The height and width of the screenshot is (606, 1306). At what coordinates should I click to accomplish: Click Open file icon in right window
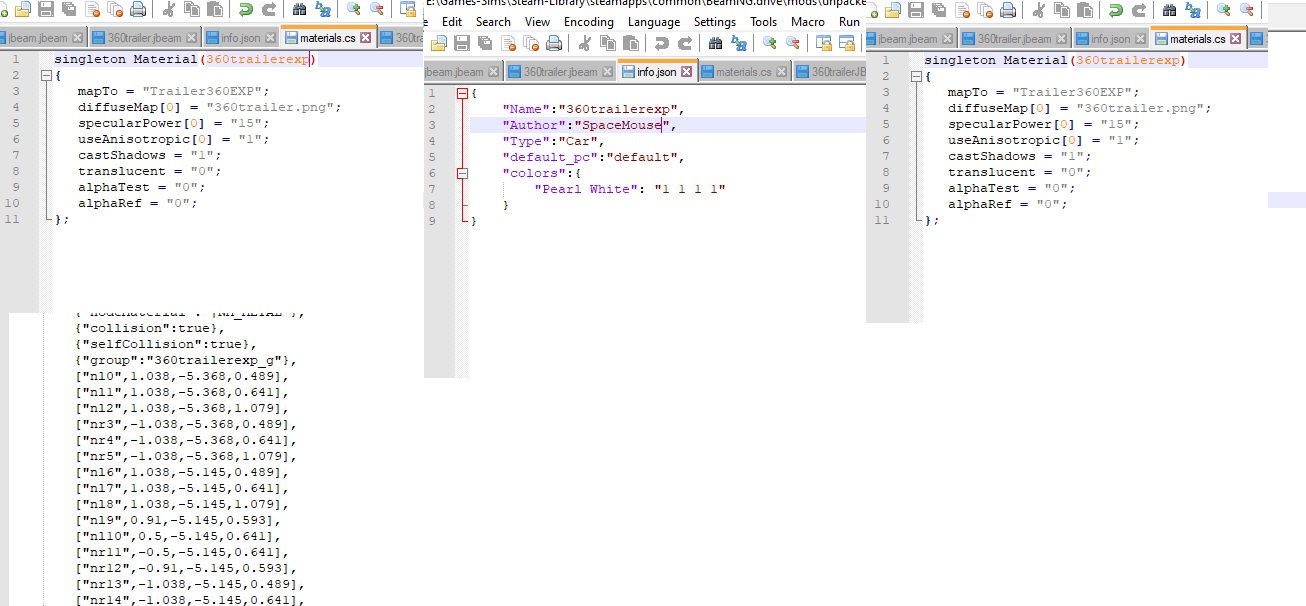(892, 10)
